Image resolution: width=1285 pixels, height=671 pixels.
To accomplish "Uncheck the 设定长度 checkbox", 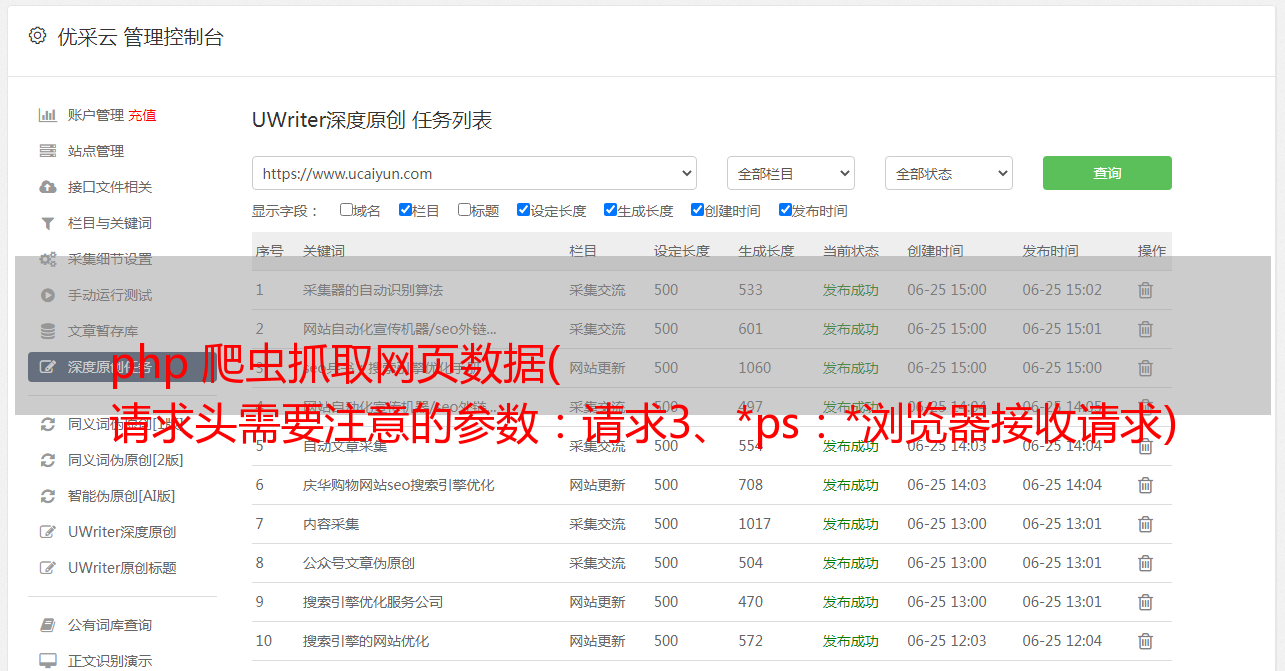I will 523,210.
